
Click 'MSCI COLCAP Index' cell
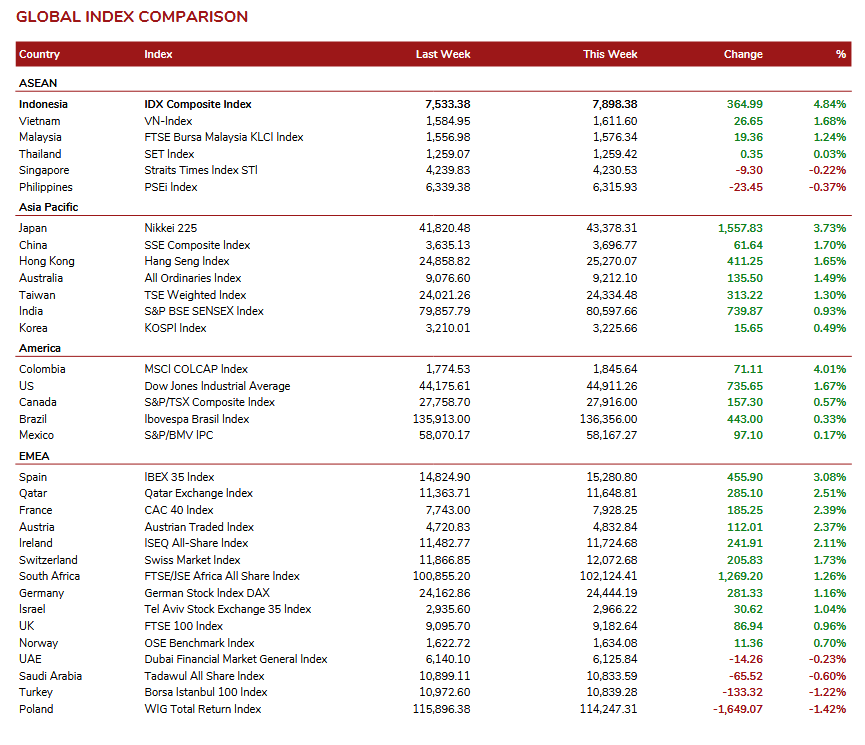(x=196, y=369)
